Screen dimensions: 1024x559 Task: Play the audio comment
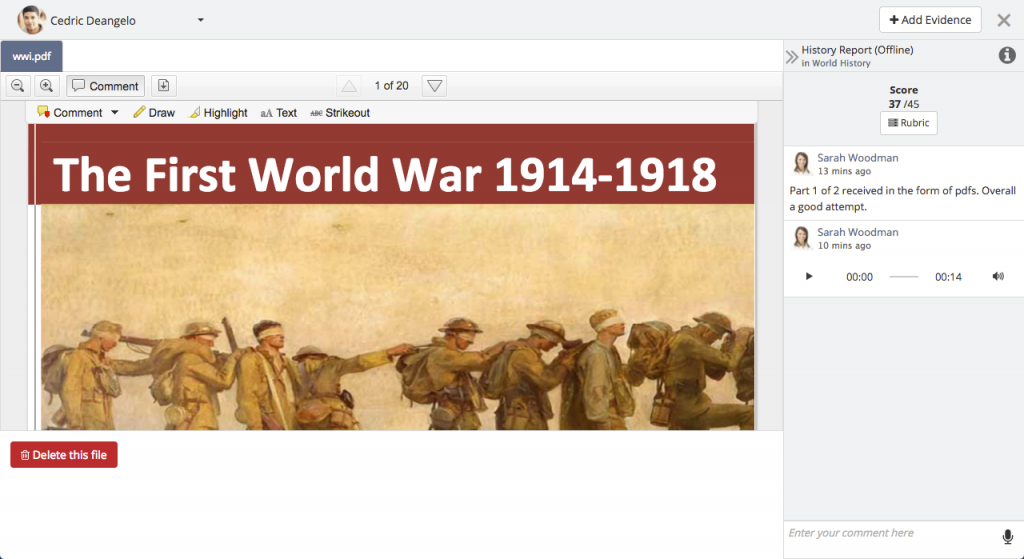tap(808, 276)
